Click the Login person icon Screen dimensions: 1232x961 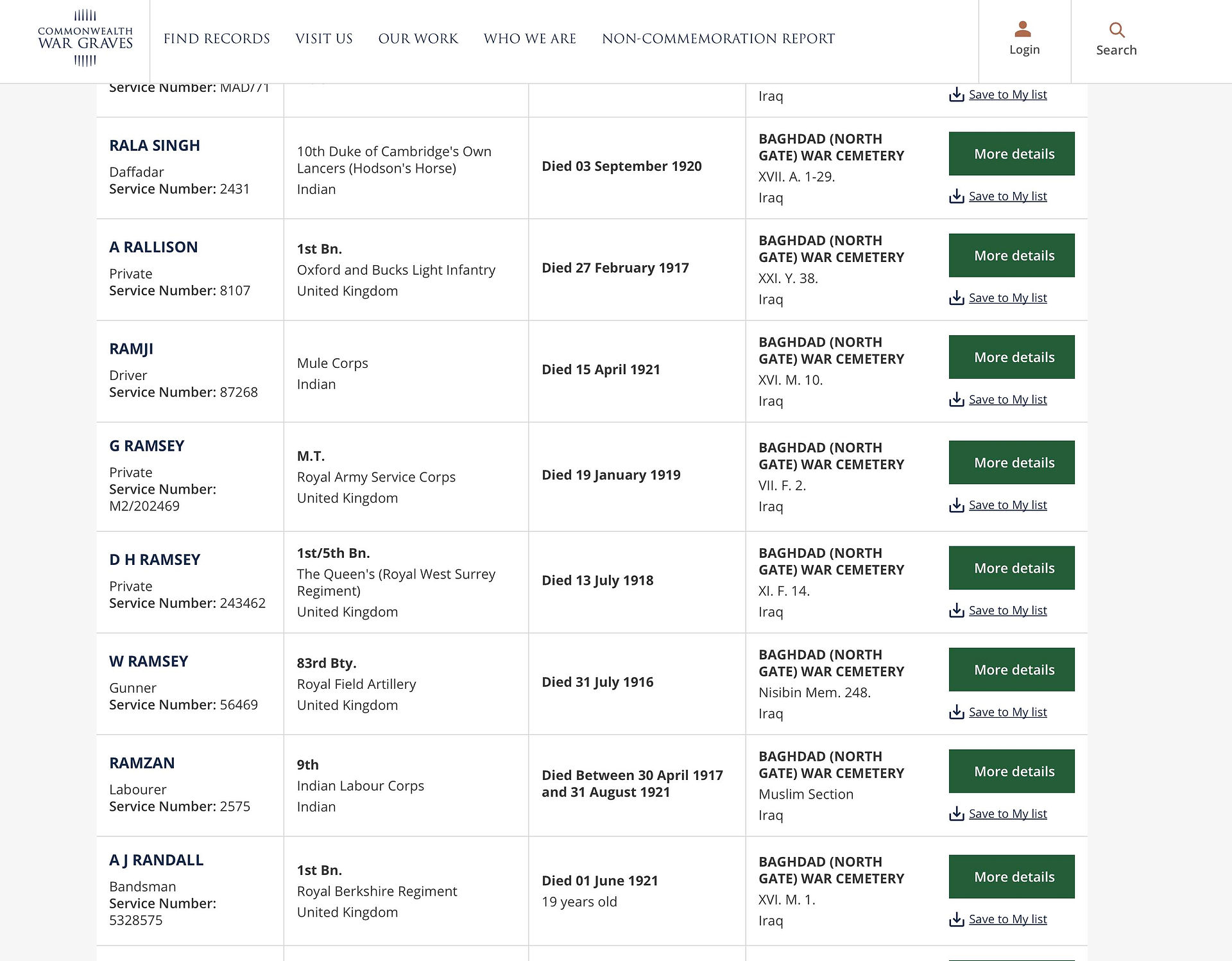1023,29
